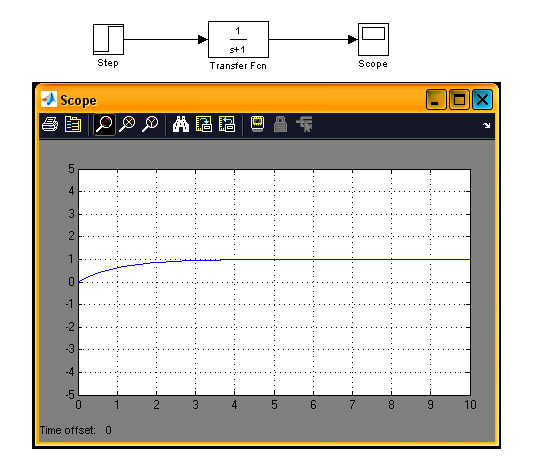Viewport: 536px width, 461px height.
Task: Minimize the Scope window
Action: pos(436,100)
